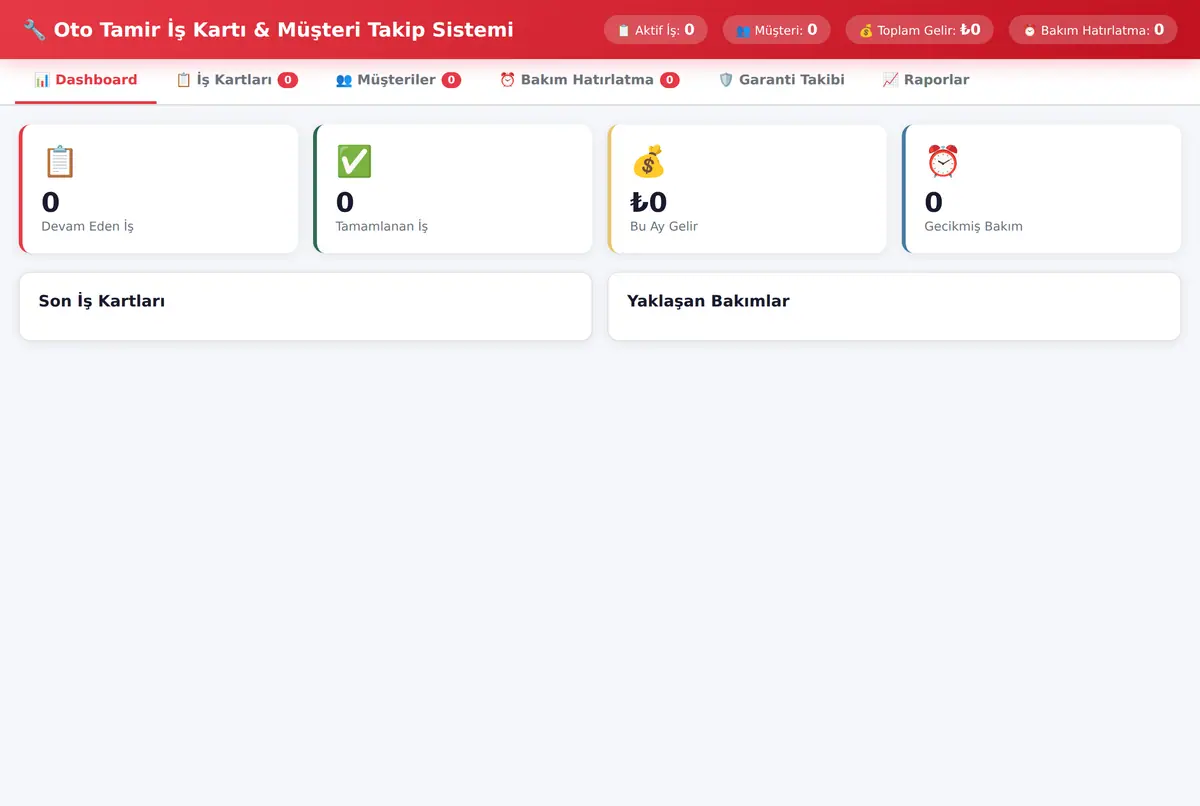The width and height of the screenshot is (1200, 806).
Task: Click the money bag icon in Toplam Gelir badge
Action: click(866, 31)
